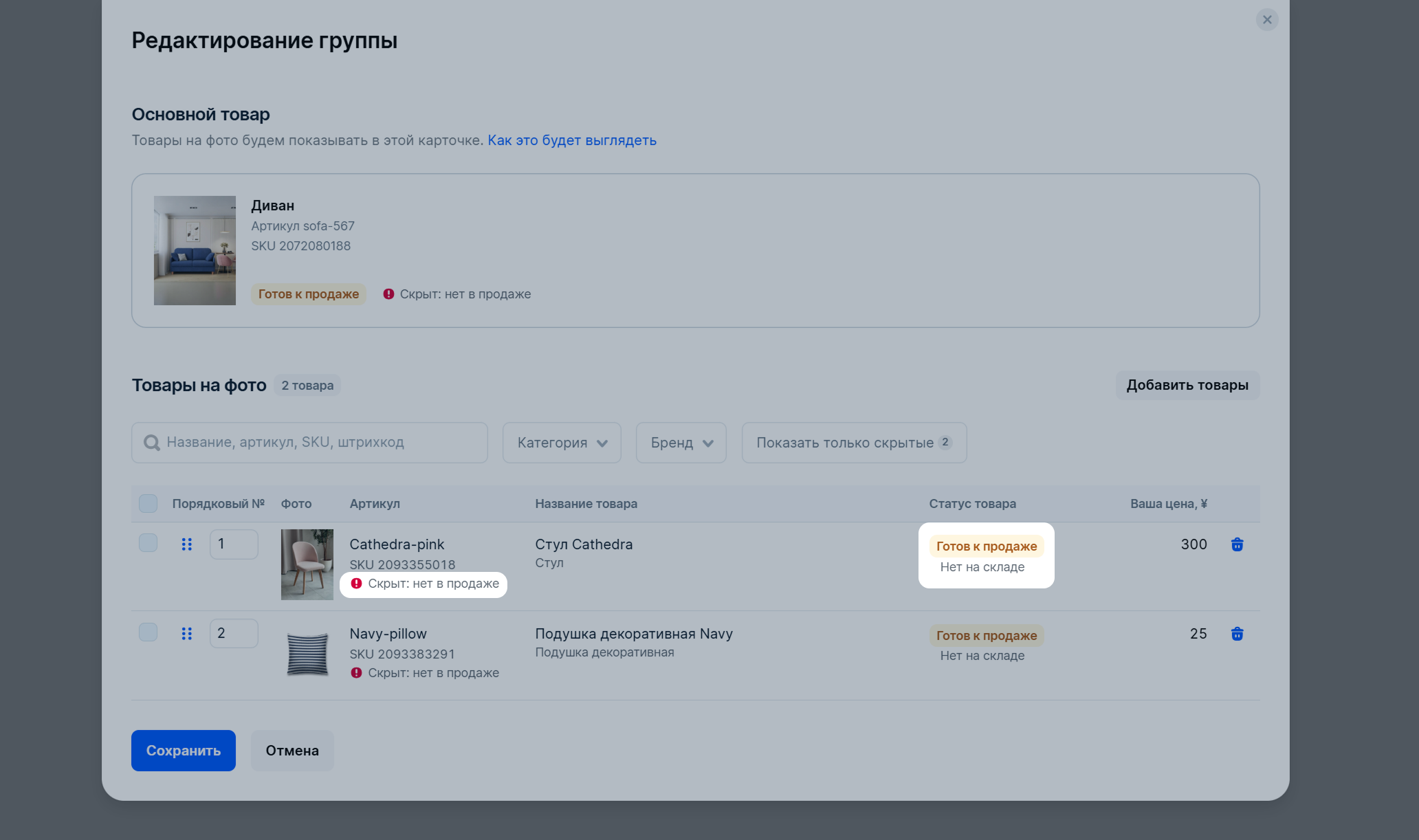Expand the Категория dropdown

[x=562, y=443]
